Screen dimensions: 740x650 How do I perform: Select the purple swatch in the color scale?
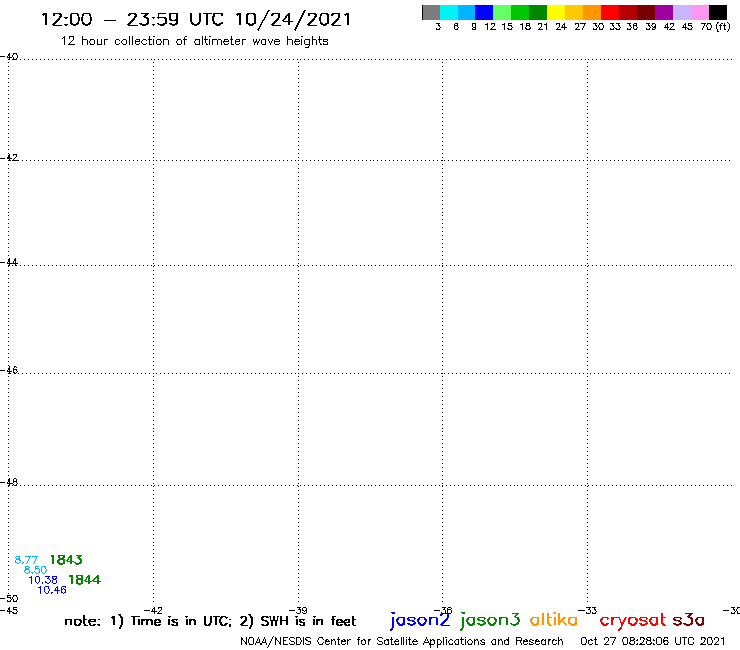click(664, 12)
